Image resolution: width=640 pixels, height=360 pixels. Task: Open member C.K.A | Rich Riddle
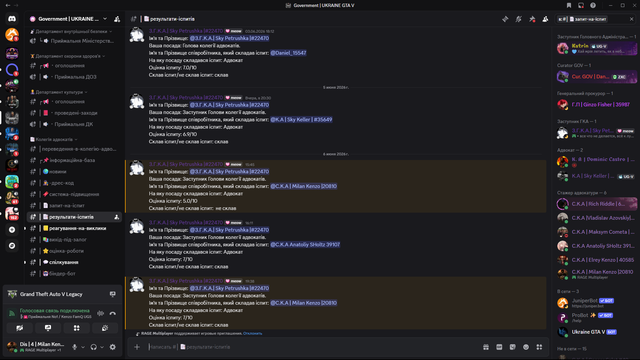pos(596,204)
